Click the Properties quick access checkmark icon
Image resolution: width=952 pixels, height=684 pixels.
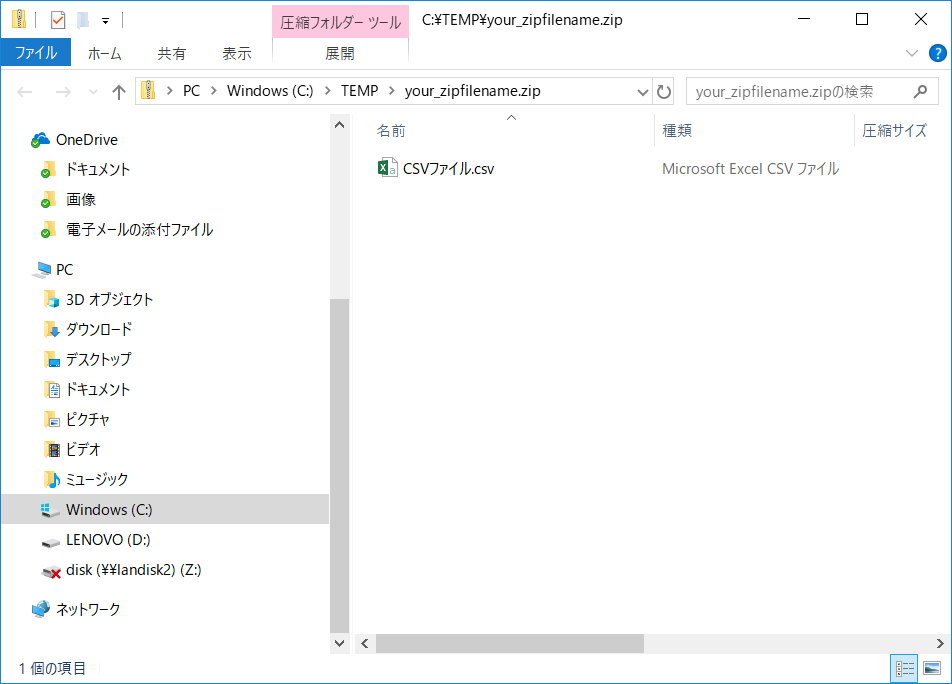(58, 20)
